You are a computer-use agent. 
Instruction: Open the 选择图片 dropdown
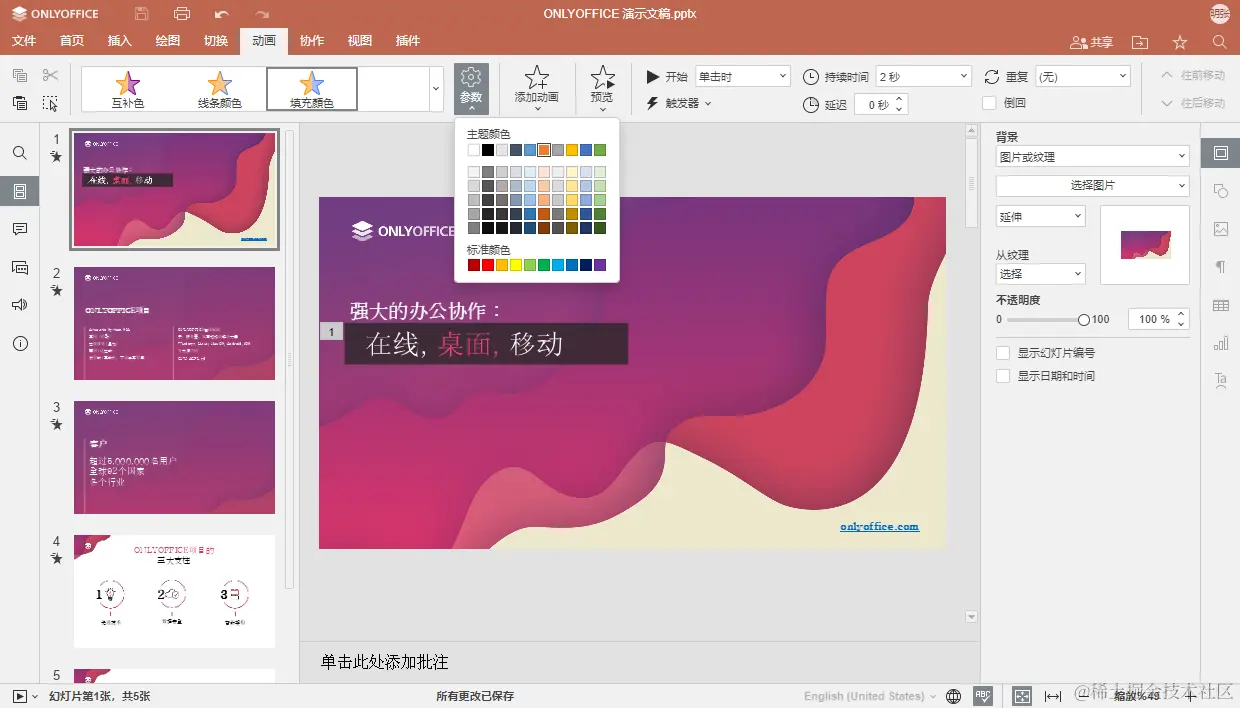click(1092, 186)
